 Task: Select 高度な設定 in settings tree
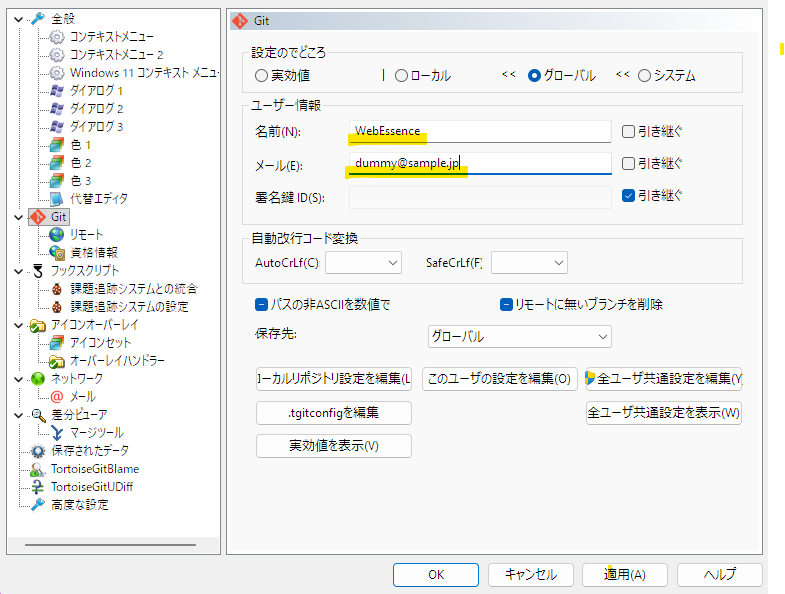tap(81, 505)
